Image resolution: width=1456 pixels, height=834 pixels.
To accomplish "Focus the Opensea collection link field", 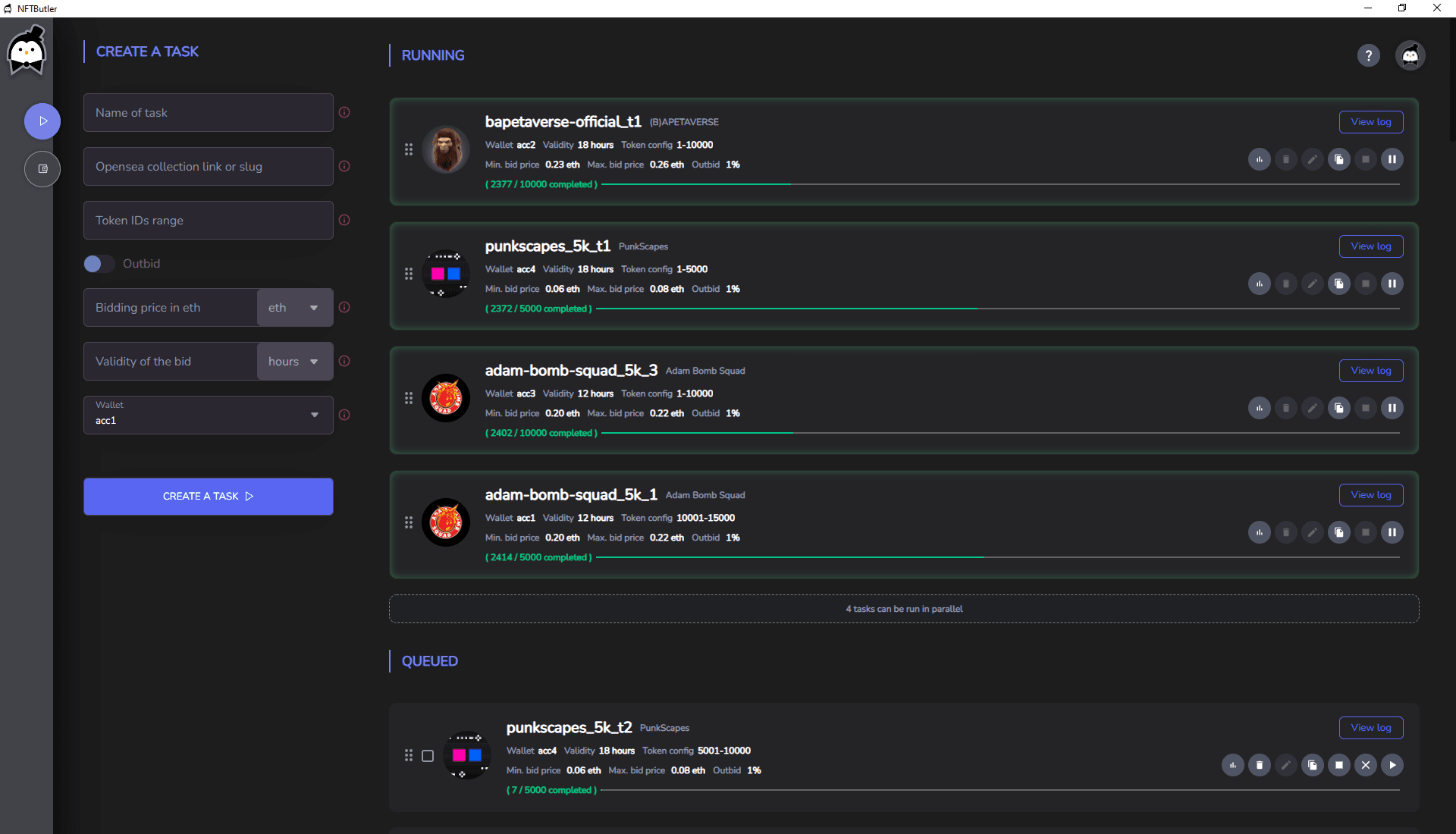I will click(x=209, y=167).
